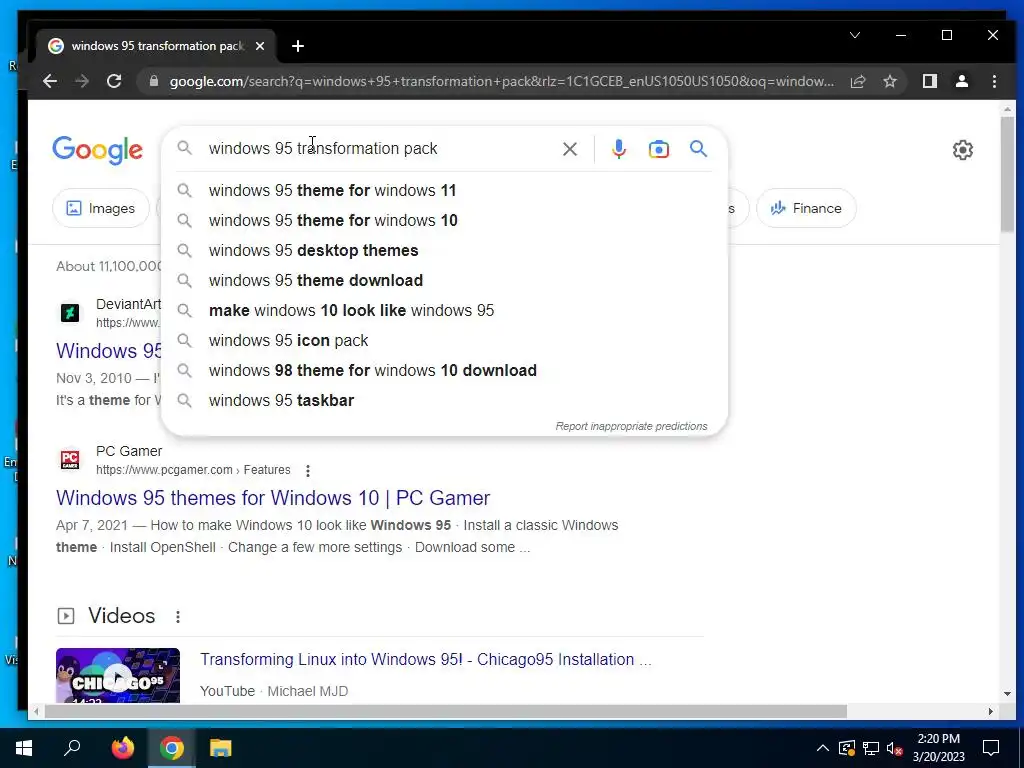Click the DeviantArt site favicon
Screen dimensions: 1024x768
point(70,313)
